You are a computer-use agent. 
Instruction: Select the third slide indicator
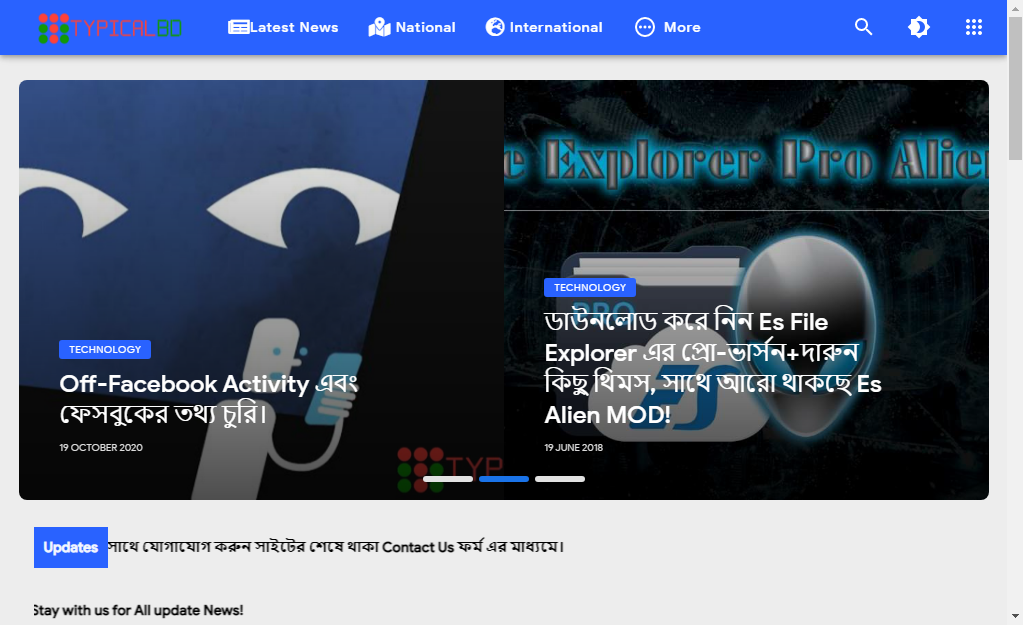560,479
